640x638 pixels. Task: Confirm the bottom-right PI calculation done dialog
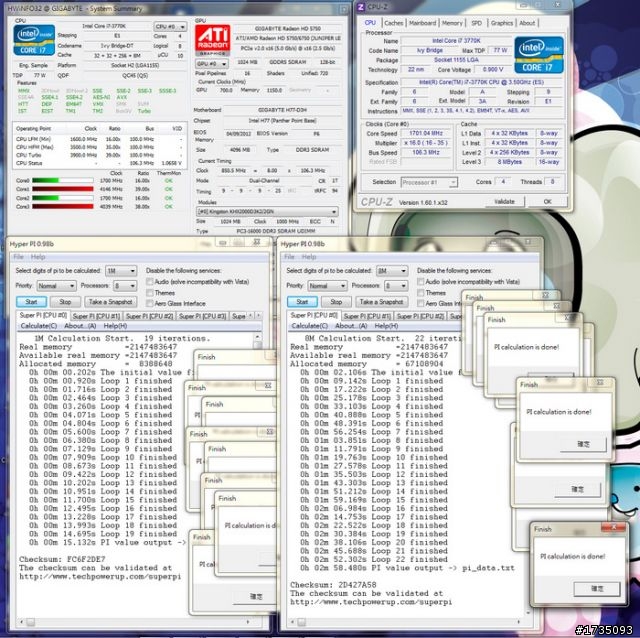click(x=597, y=589)
